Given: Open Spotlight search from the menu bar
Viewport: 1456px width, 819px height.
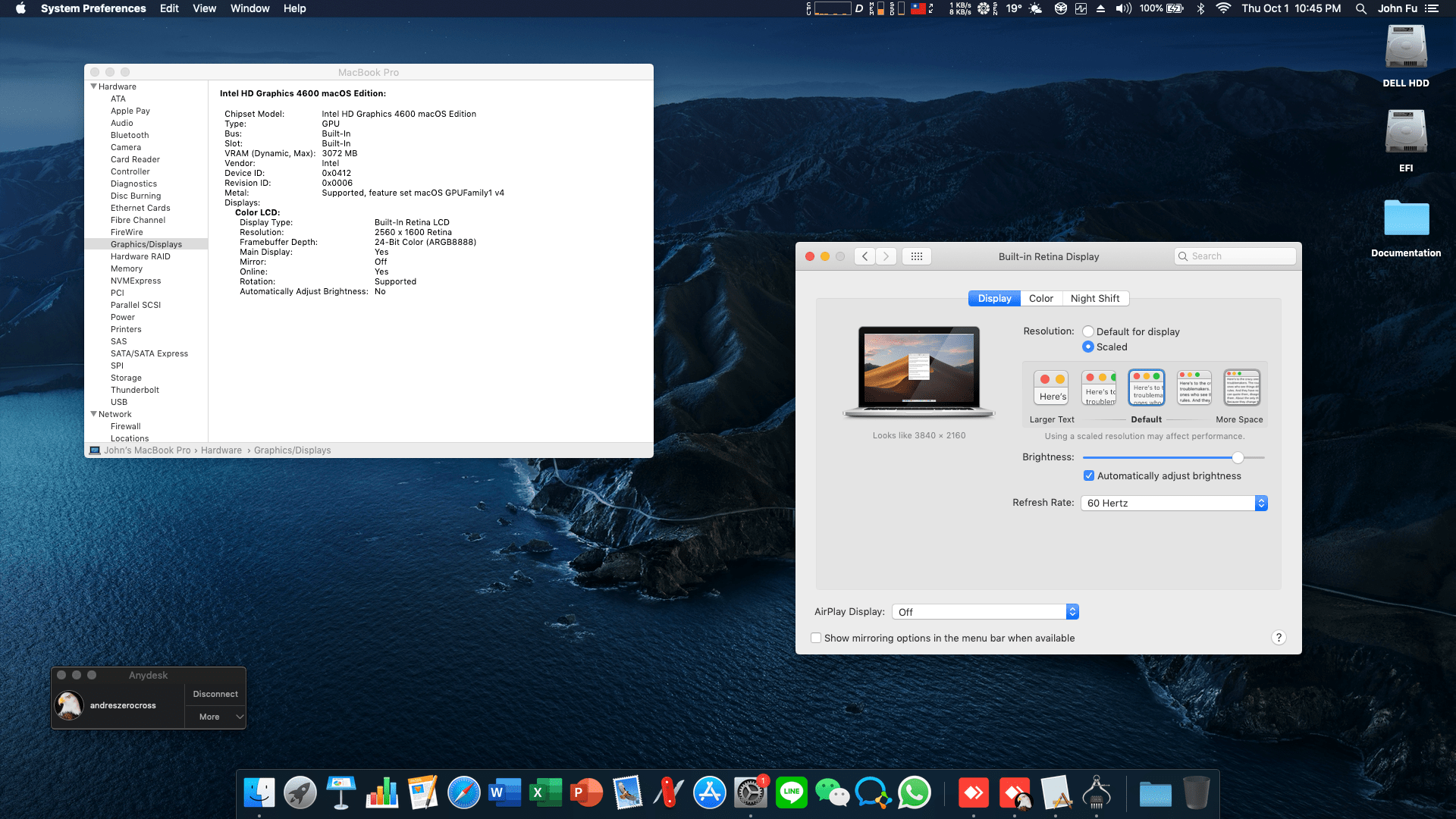Looking at the screenshot, I should [x=1360, y=8].
